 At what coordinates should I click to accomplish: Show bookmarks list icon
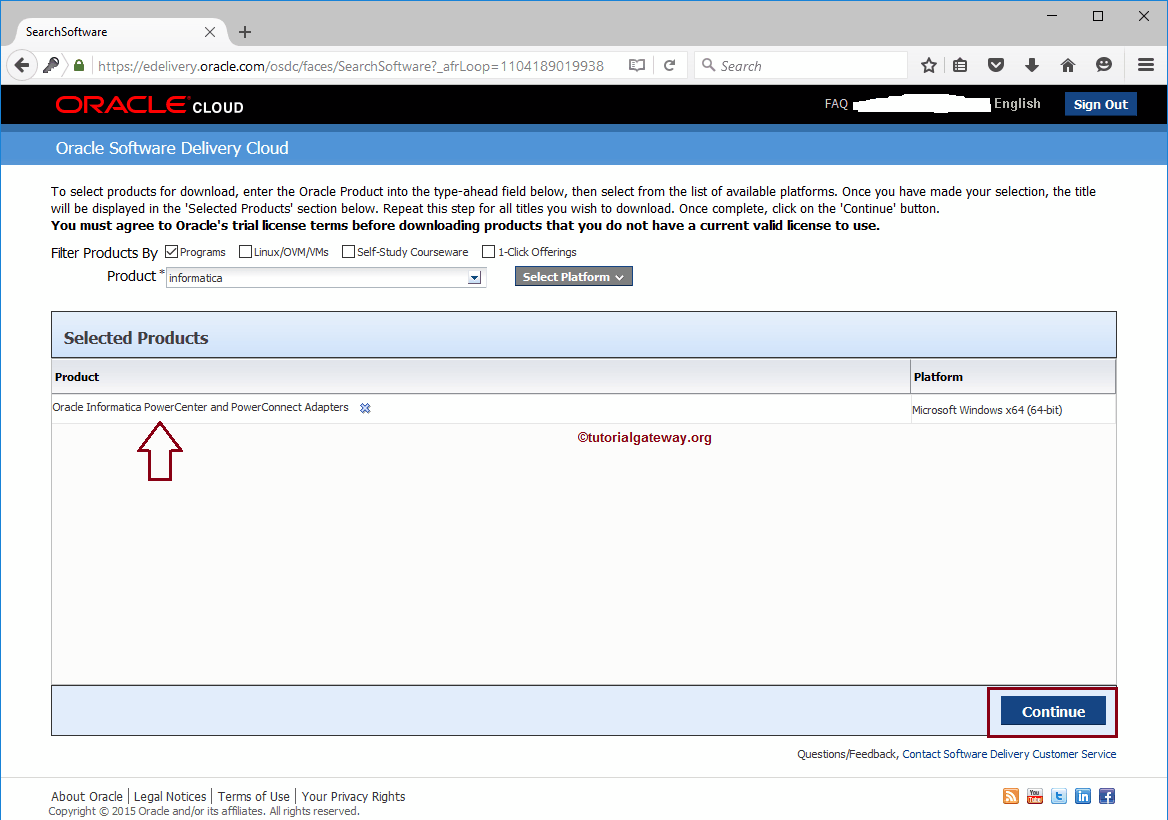point(960,66)
